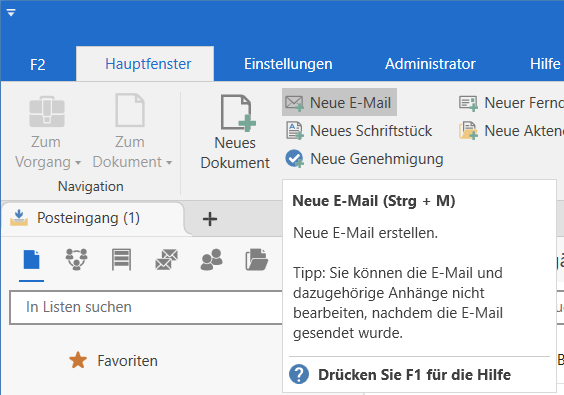Open the quick access toolbar dropdown arrow

(x=11, y=13)
